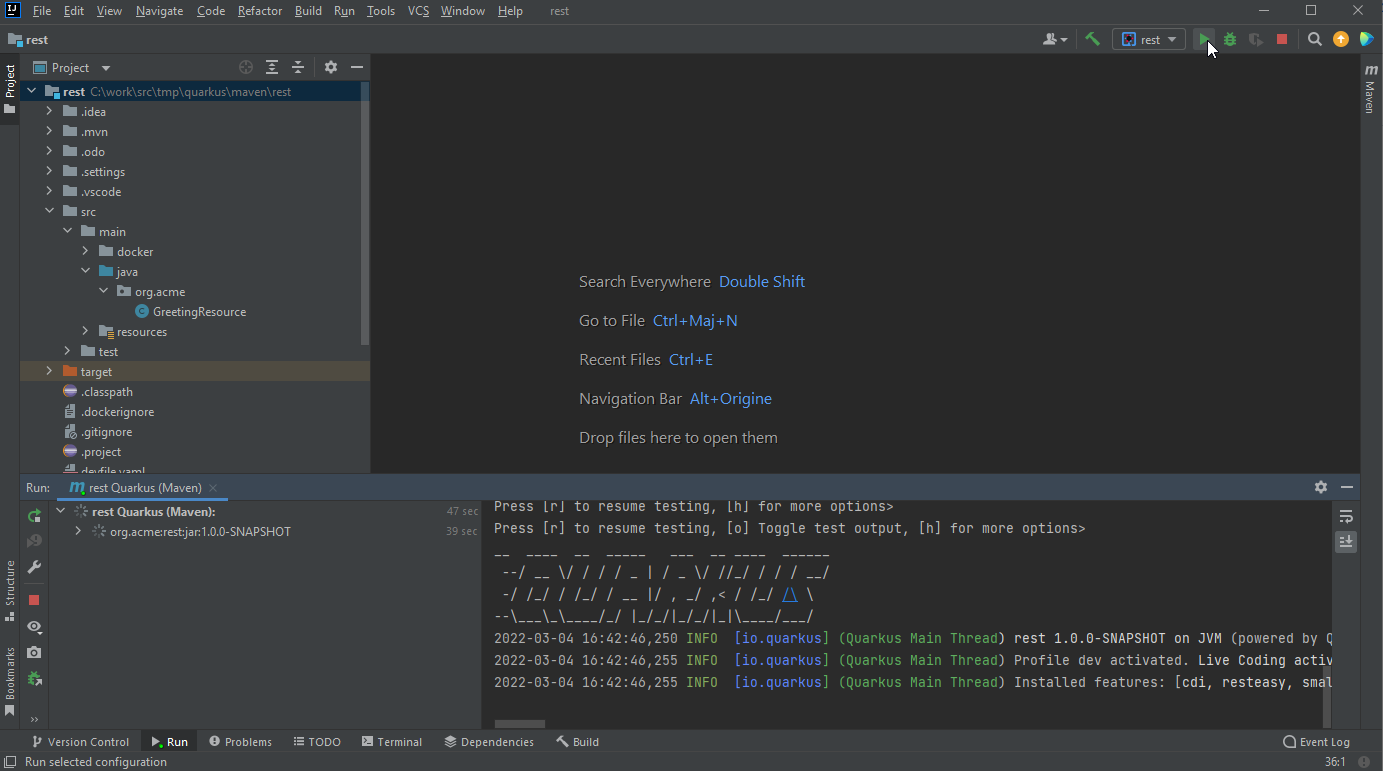The width and height of the screenshot is (1383, 771).
Task: Collapse the src folder in Project tree
Action: pos(49,211)
